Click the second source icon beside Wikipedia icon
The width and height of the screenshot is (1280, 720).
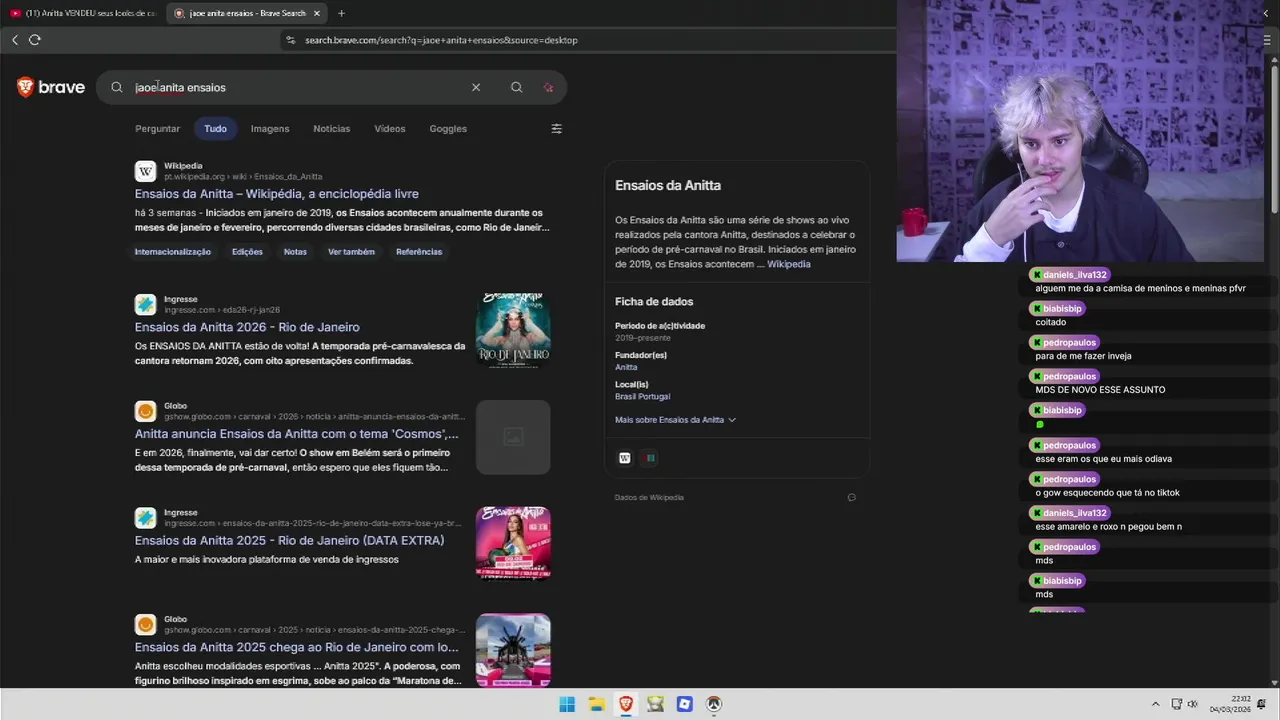pos(650,458)
